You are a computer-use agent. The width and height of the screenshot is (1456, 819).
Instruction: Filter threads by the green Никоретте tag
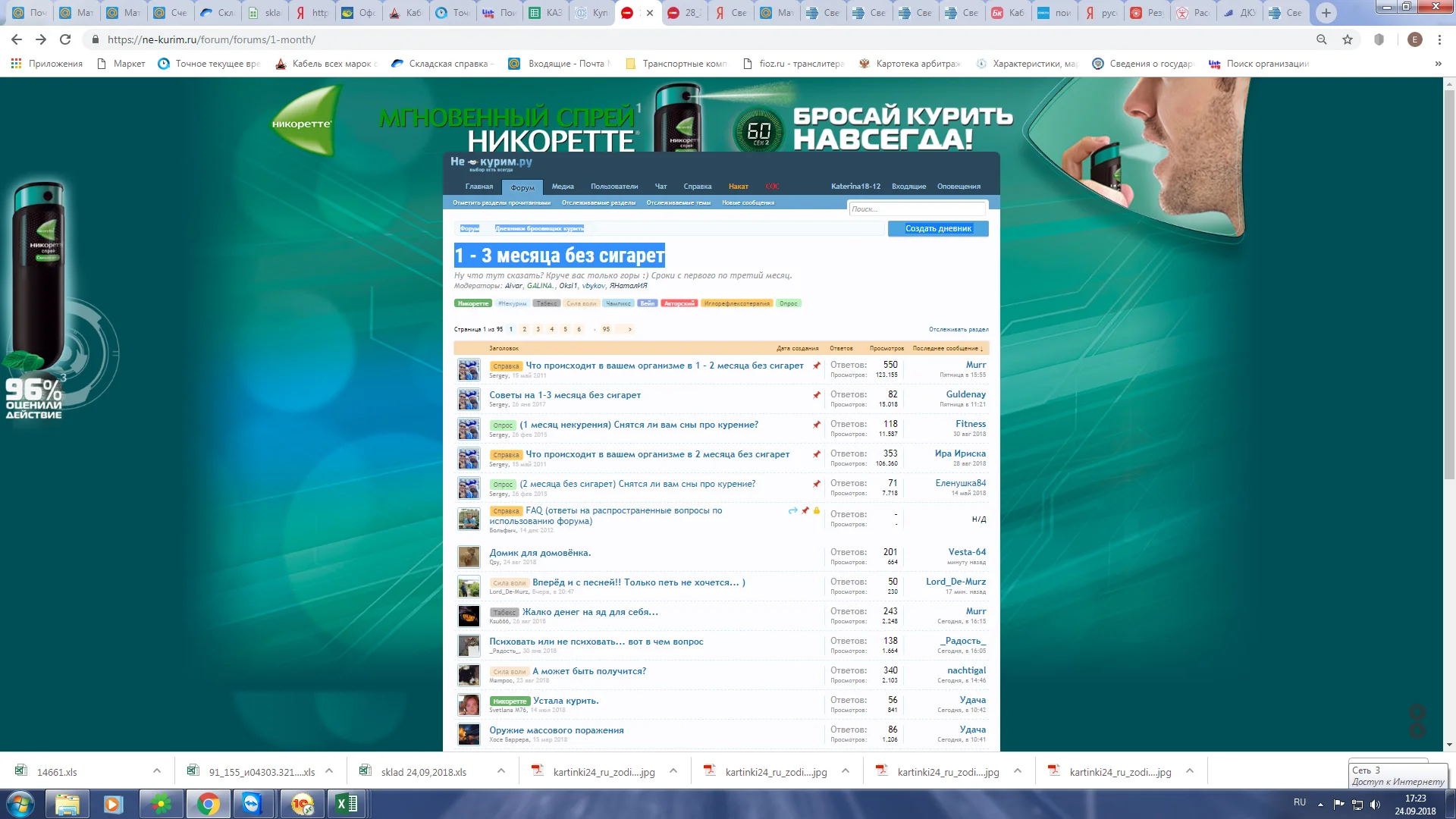473,303
